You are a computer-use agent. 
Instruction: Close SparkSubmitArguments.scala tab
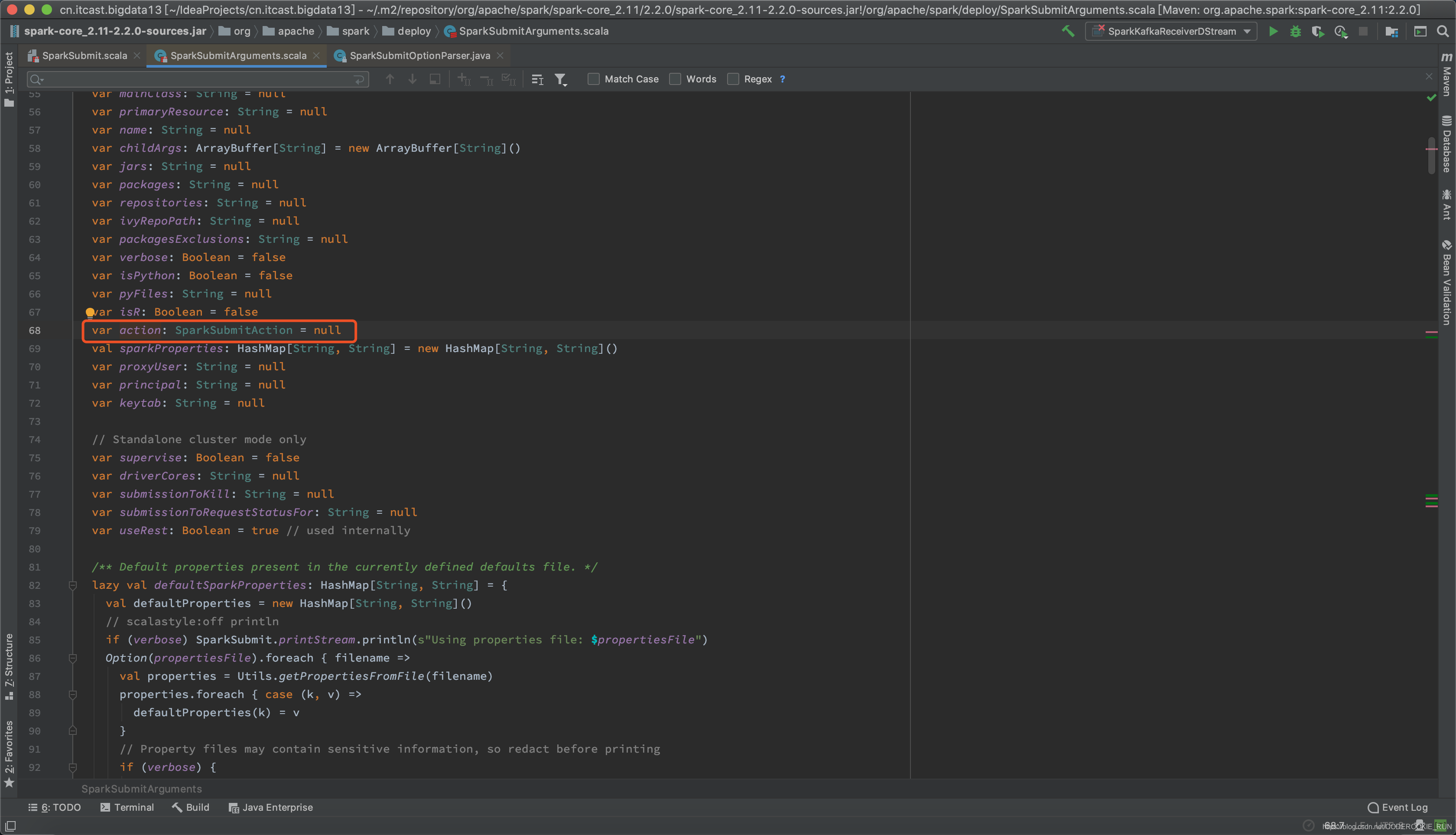coord(316,55)
